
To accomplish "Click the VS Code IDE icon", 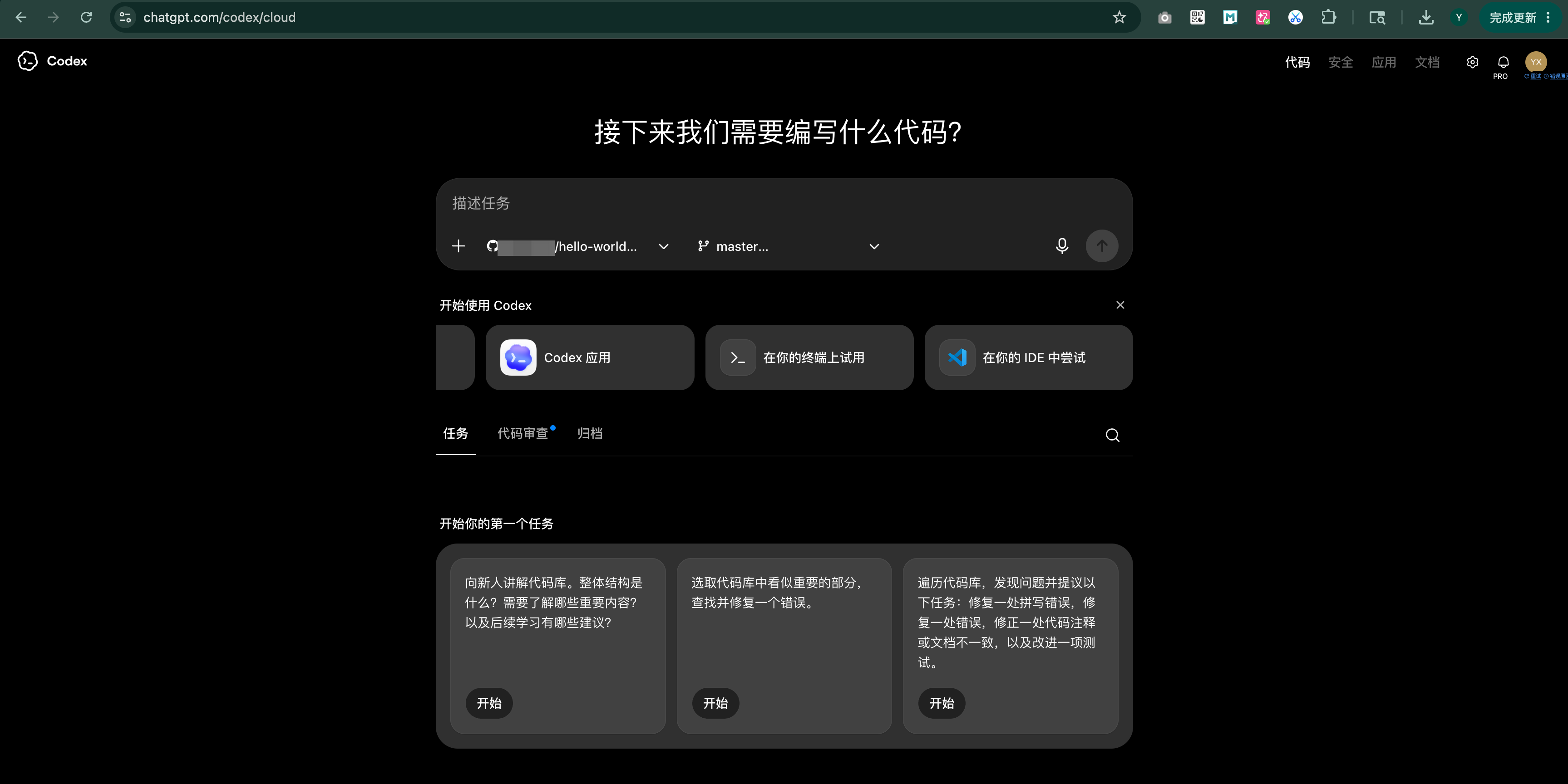I will coord(957,358).
